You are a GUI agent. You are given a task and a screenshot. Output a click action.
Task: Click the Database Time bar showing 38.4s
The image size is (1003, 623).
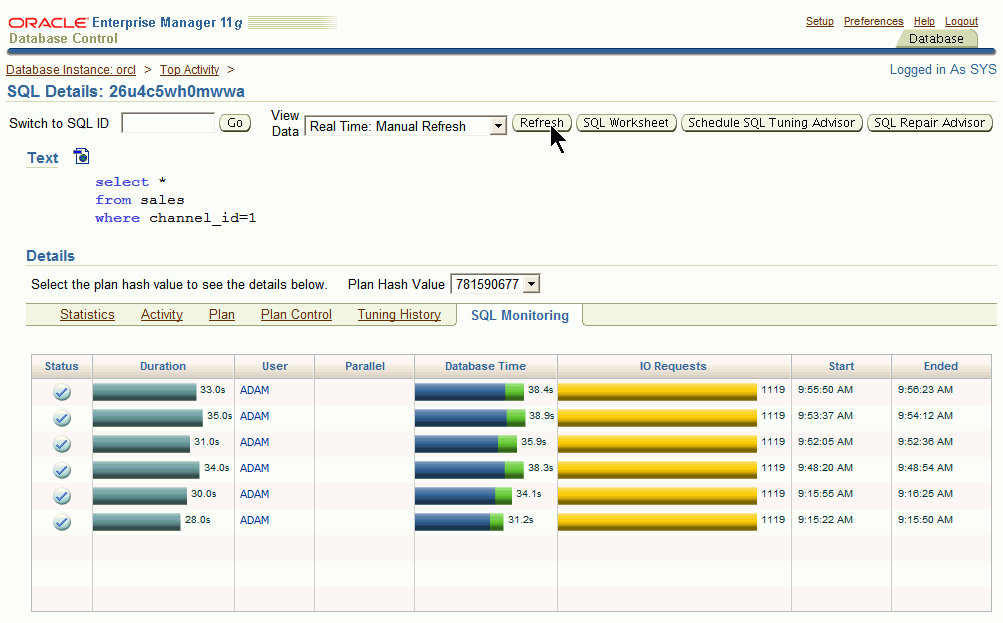coord(469,391)
